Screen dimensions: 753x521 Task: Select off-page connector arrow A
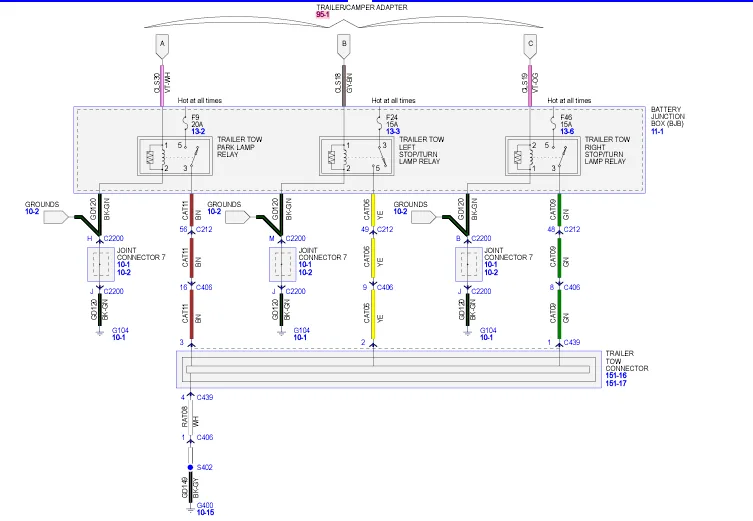coord(162,46)
